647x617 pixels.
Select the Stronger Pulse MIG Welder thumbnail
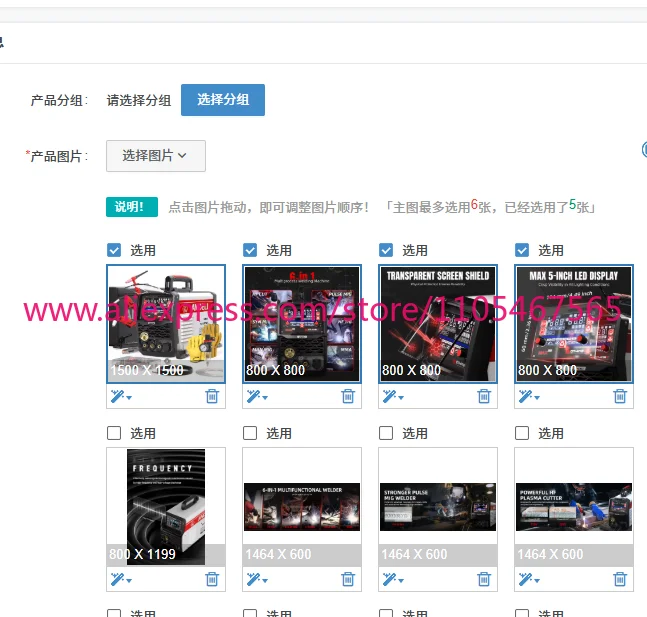(x=438, y=507)
